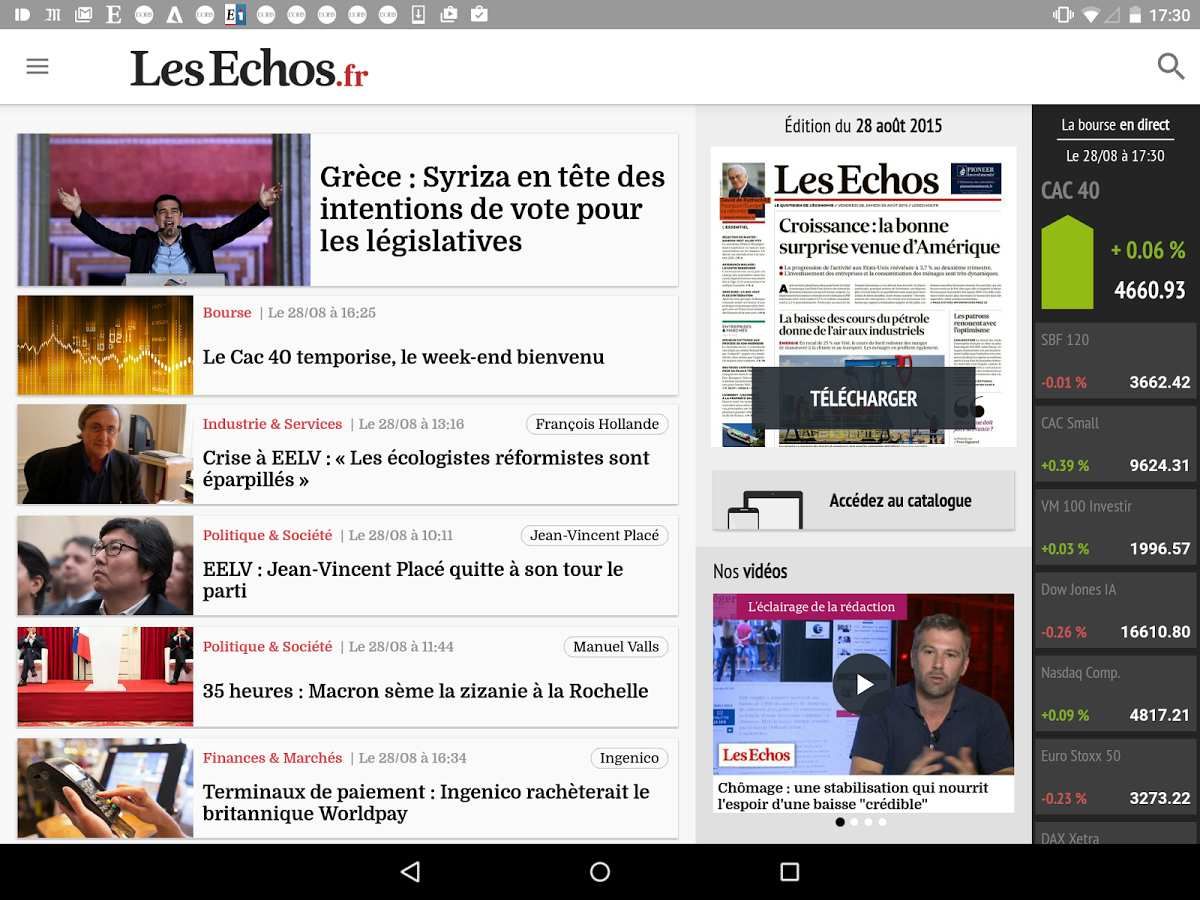Image resolution: width=1200 pixels, height=900 pixels.
Task: Select the François Hollande tag
Action: point(597,424)
